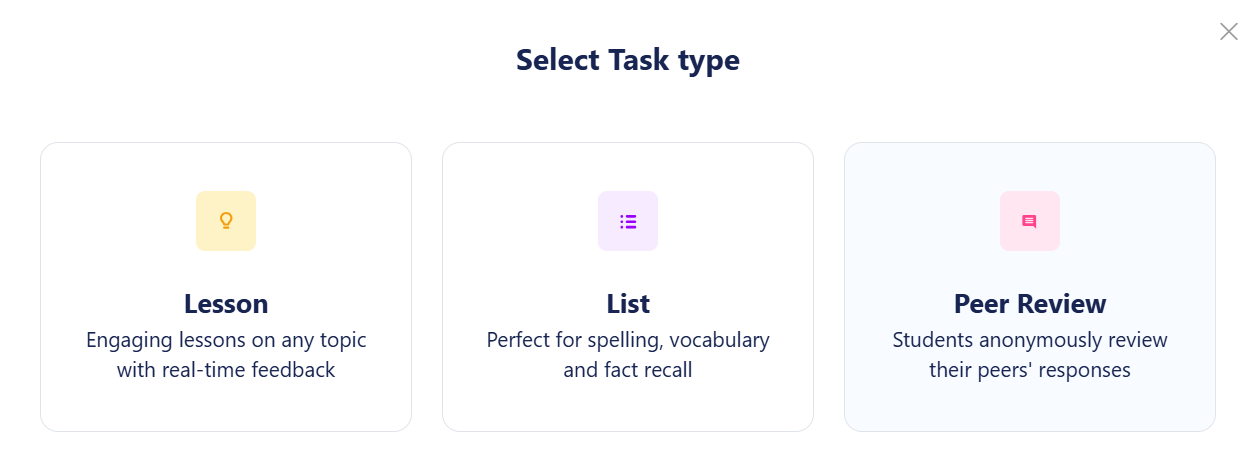Click the light pink tile behind chat icon

[x=1030, y=221]
